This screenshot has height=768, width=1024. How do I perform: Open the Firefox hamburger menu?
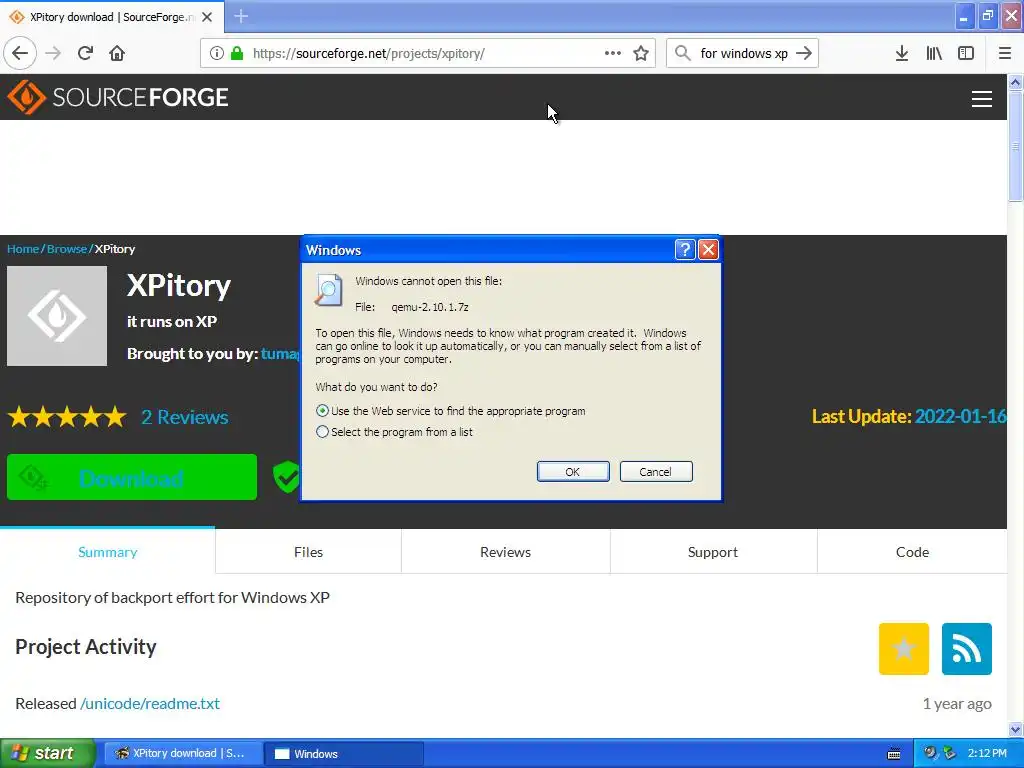[1005, 53]
